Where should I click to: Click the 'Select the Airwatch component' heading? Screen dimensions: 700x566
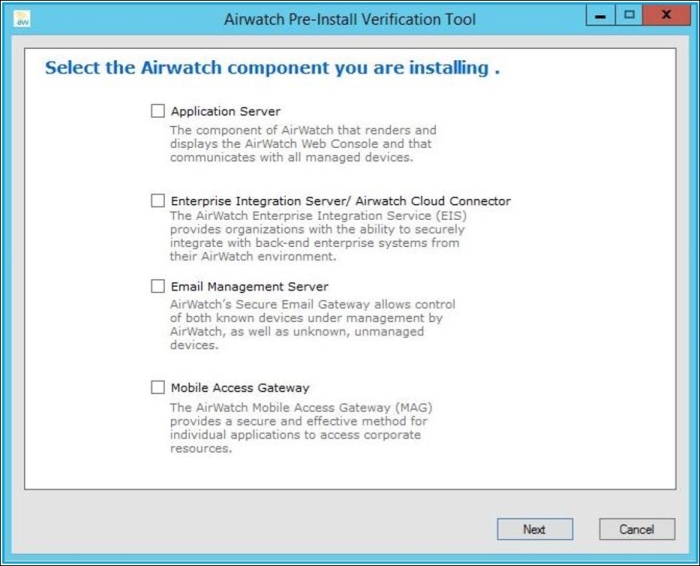click(x=272, y=68)
